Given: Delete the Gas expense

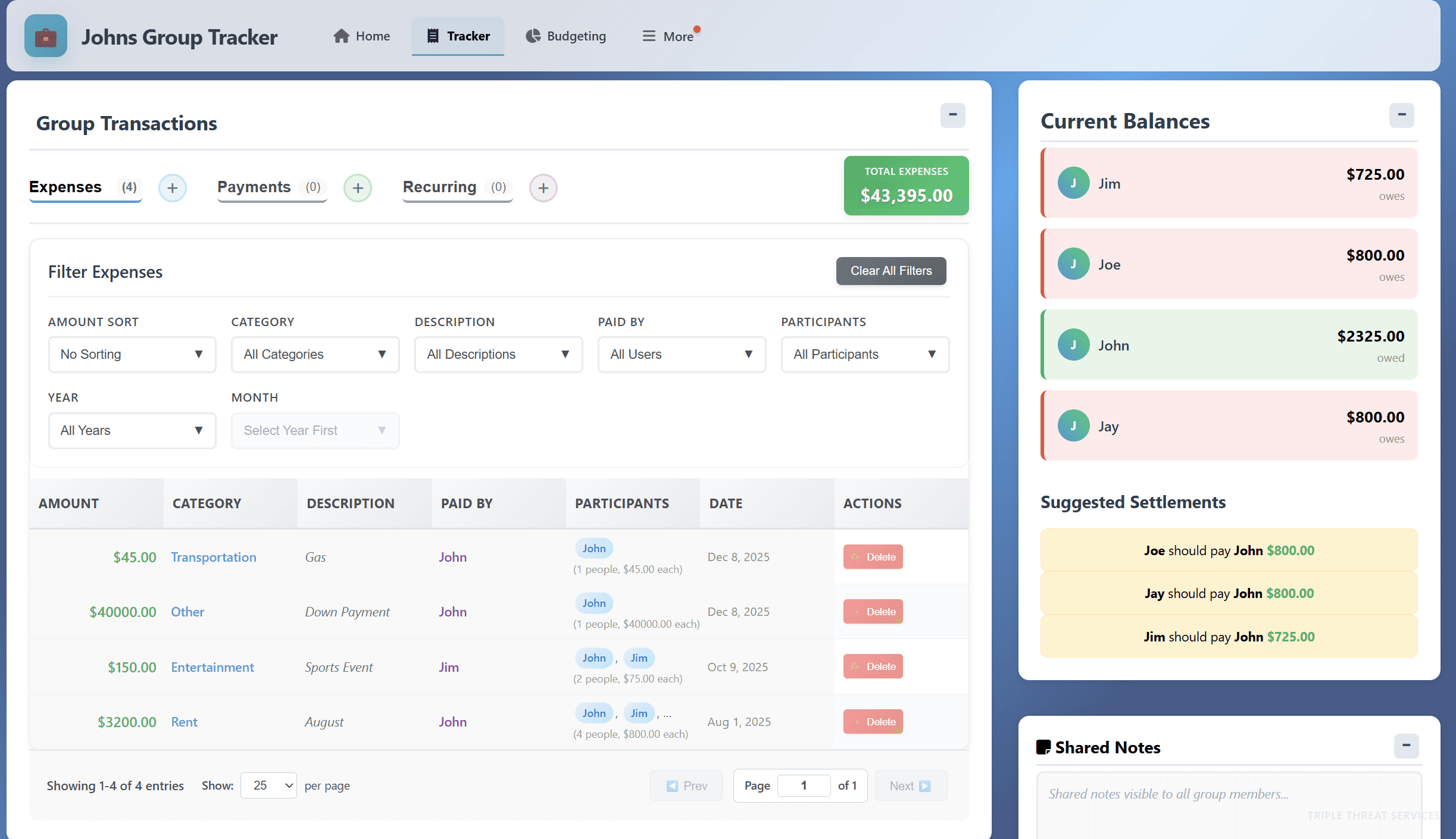Looking at the screenshot, I should [873, 556].
